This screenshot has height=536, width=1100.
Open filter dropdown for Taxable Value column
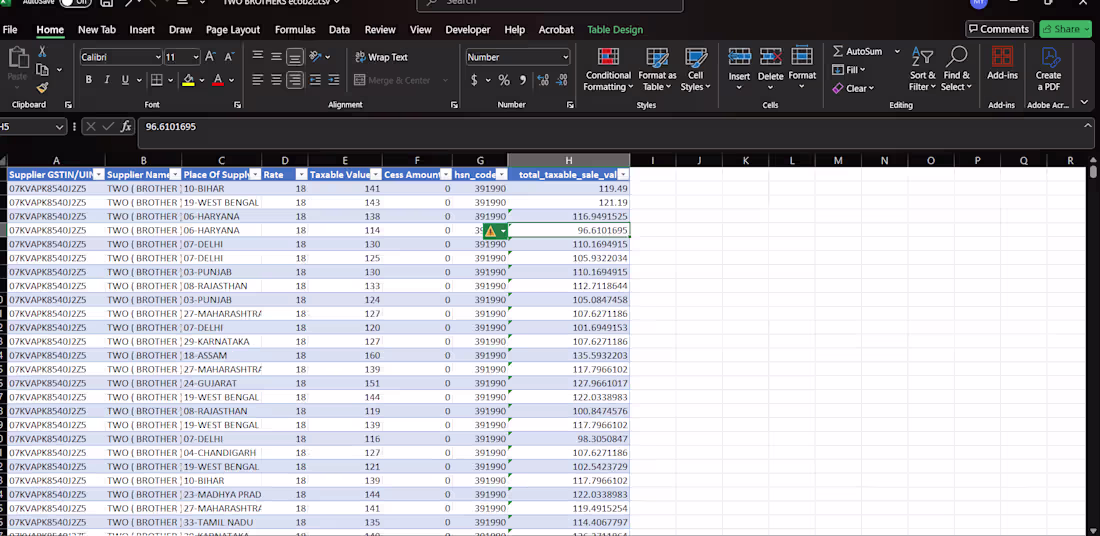click(x=376, y=175)
